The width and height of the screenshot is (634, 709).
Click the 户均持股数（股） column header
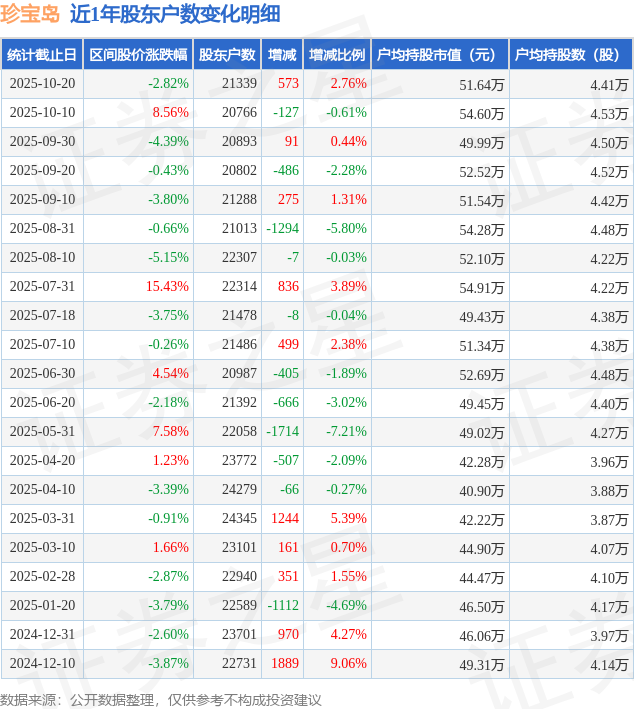(x=571, y=55)
